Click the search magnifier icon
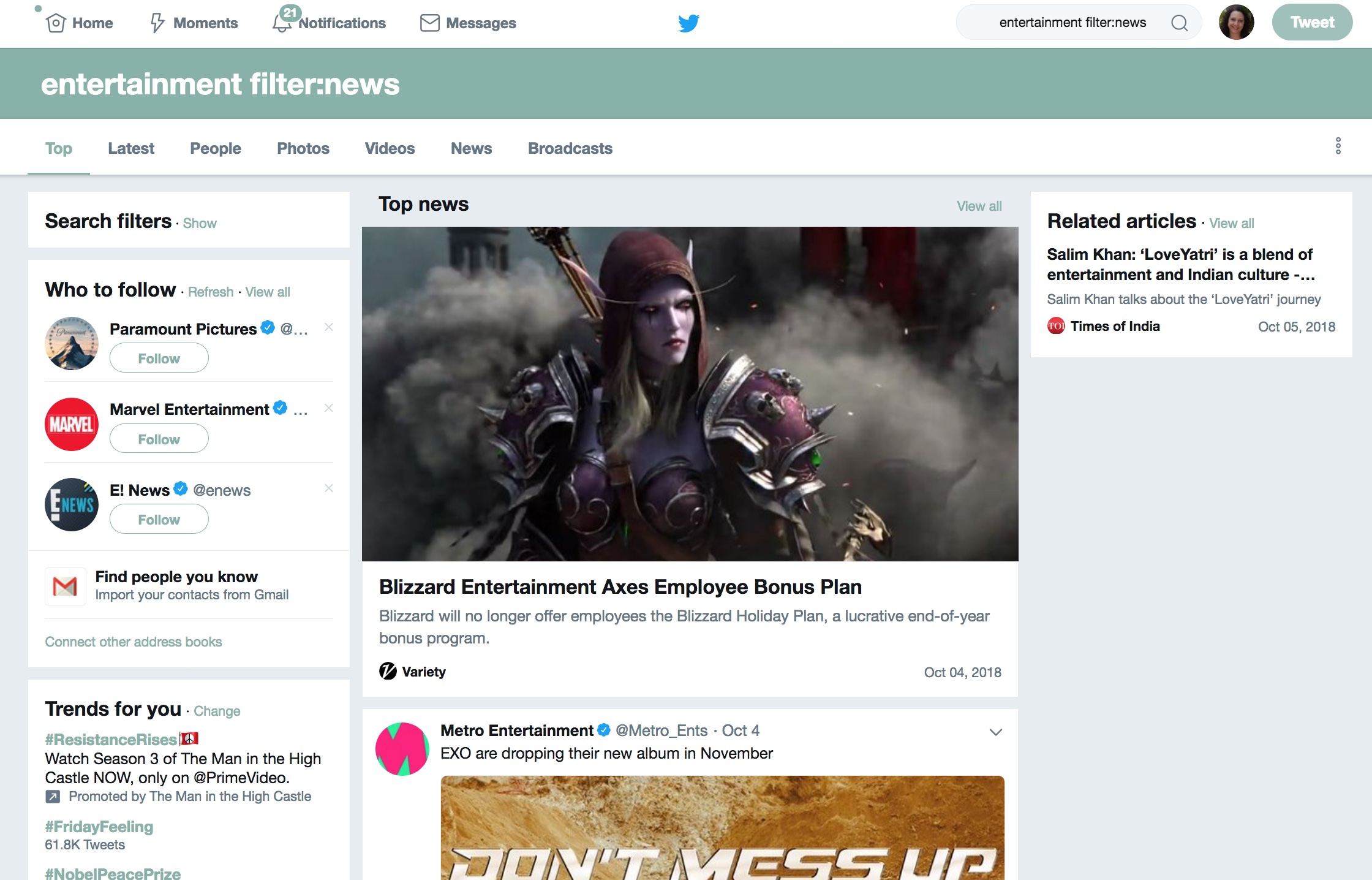This screenshot has width=1372, height=880. tap(1179, 23)
